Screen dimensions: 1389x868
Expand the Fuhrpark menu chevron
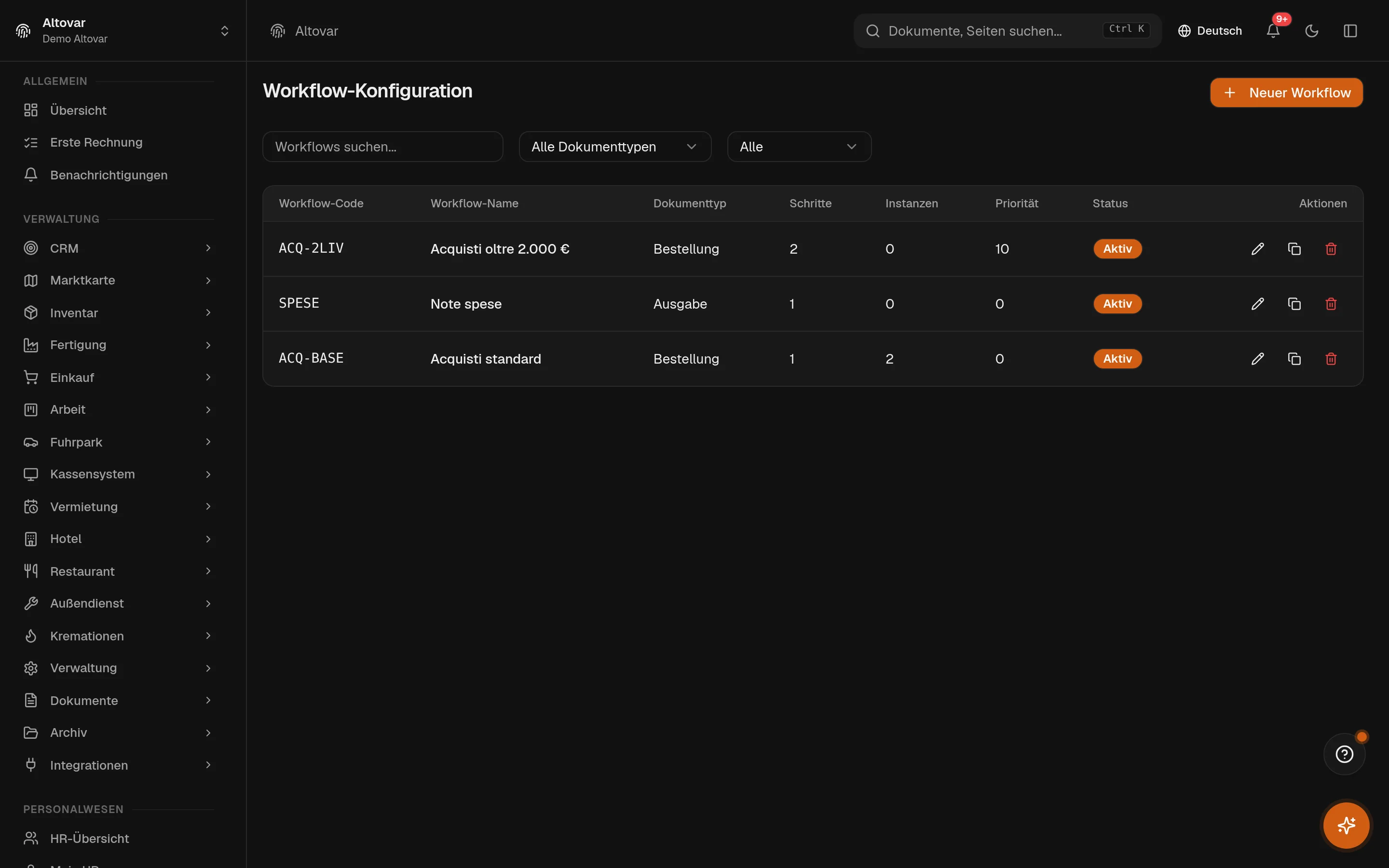coord(208,442)
